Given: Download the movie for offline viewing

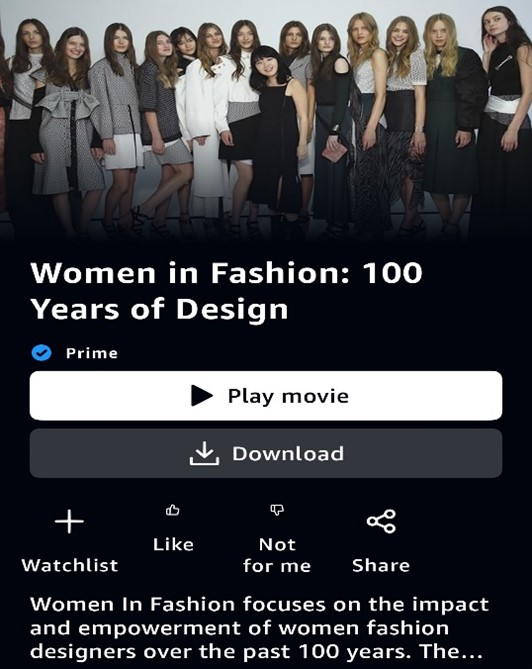Looking at the screenshot, I should pos(266,453).
